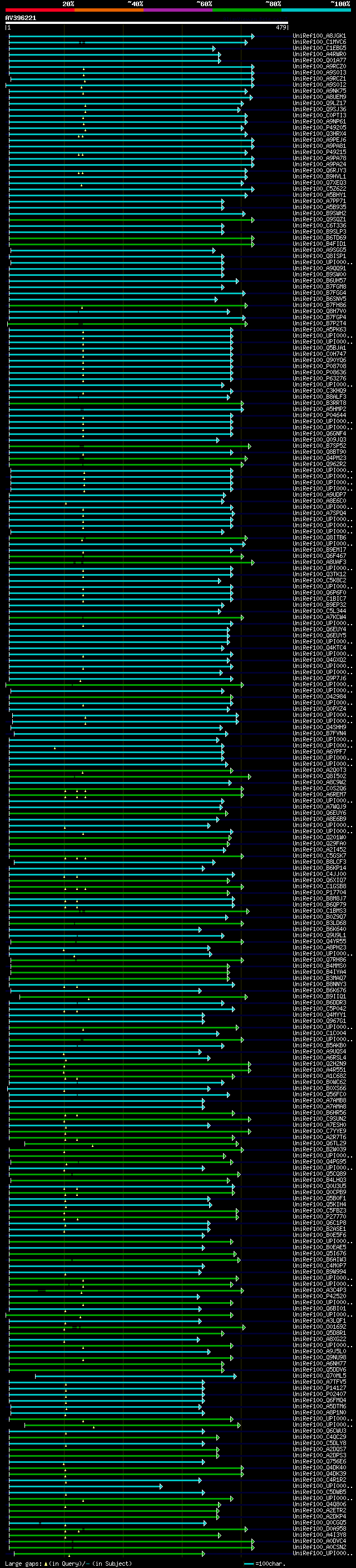Select hit label UniRef100_A9PEJ6
This screenshot has height=1568, width=356.
(319, 140)
